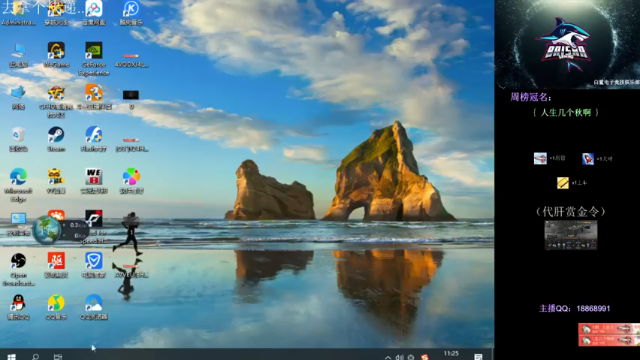Click the top red gift notification banner
Screen dimensions: 640x360
tap(609, 329)
